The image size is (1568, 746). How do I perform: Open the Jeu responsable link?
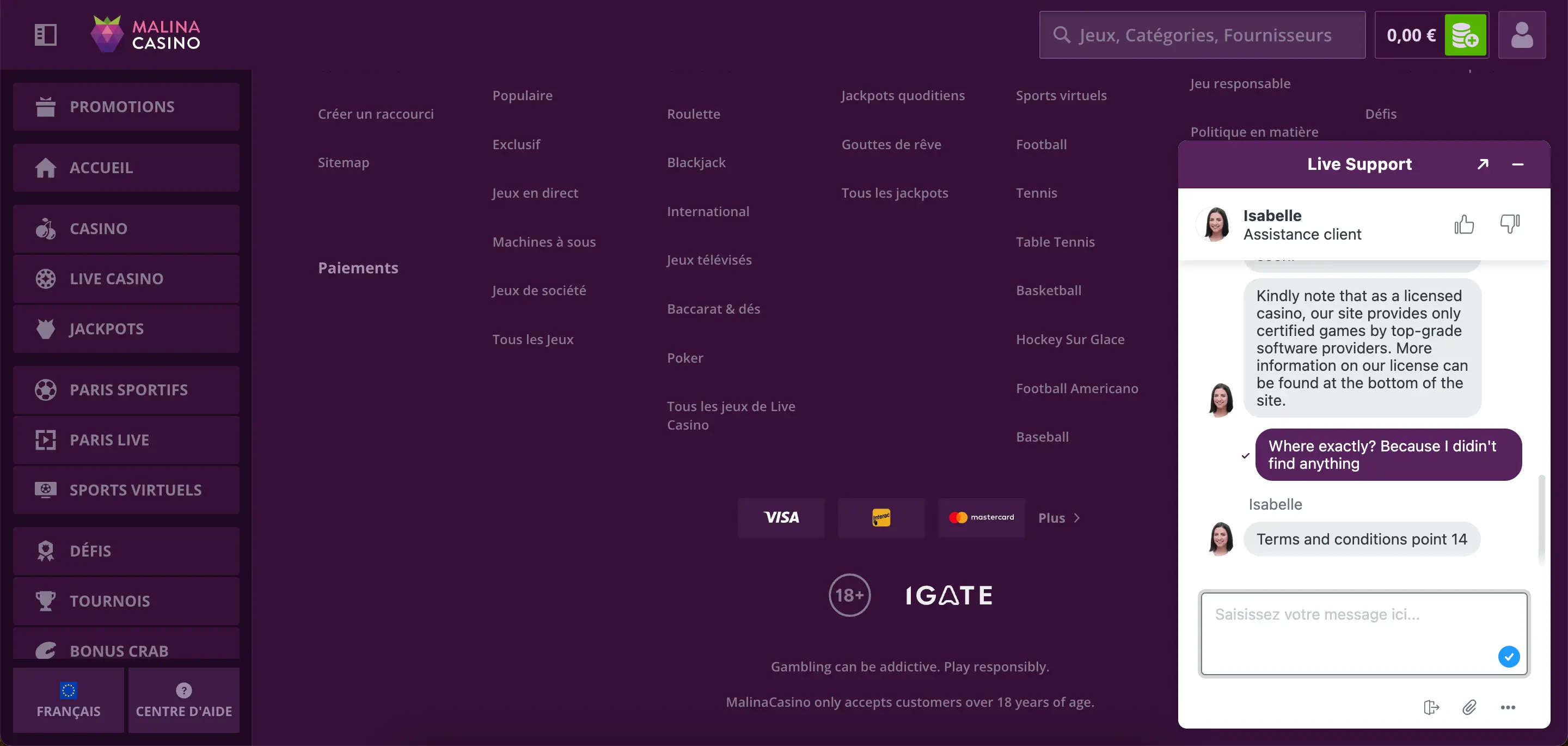[1240, 83]
